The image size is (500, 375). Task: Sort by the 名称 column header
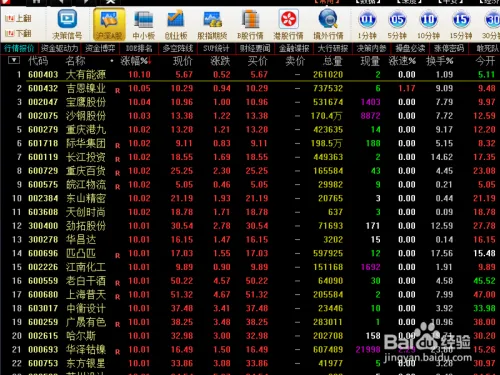[75, 61]
